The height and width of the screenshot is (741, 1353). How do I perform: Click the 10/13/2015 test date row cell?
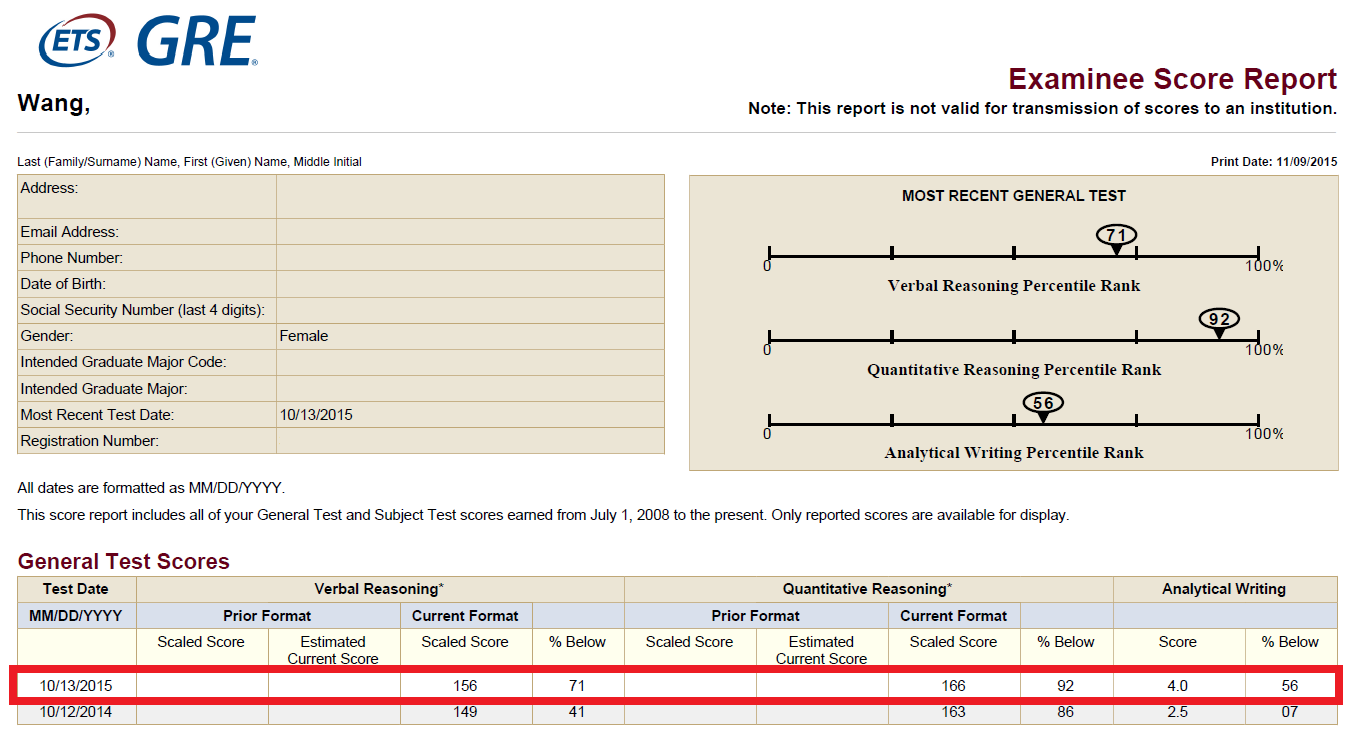76,686
